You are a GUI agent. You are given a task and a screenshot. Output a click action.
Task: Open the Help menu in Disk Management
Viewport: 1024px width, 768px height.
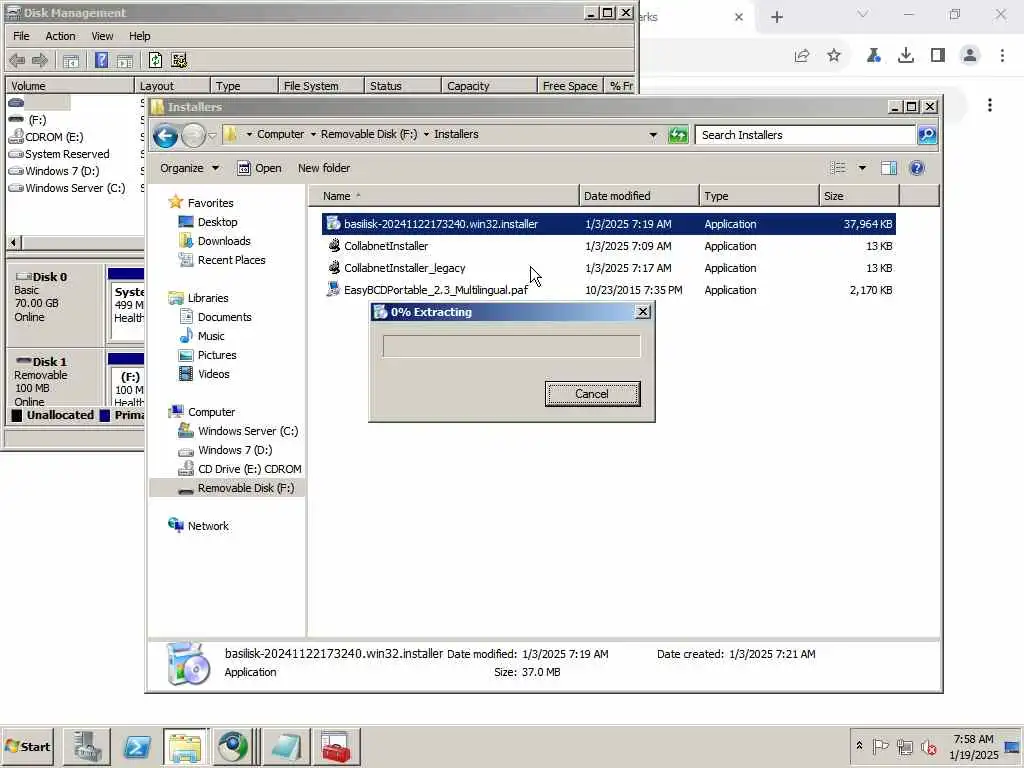[x=140, y=36]
